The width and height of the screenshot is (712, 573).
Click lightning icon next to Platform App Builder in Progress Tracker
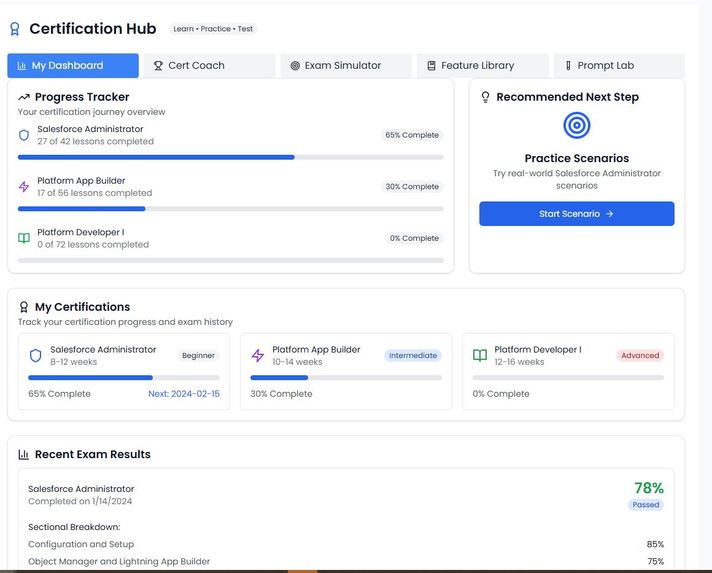[x=24, y=187]
